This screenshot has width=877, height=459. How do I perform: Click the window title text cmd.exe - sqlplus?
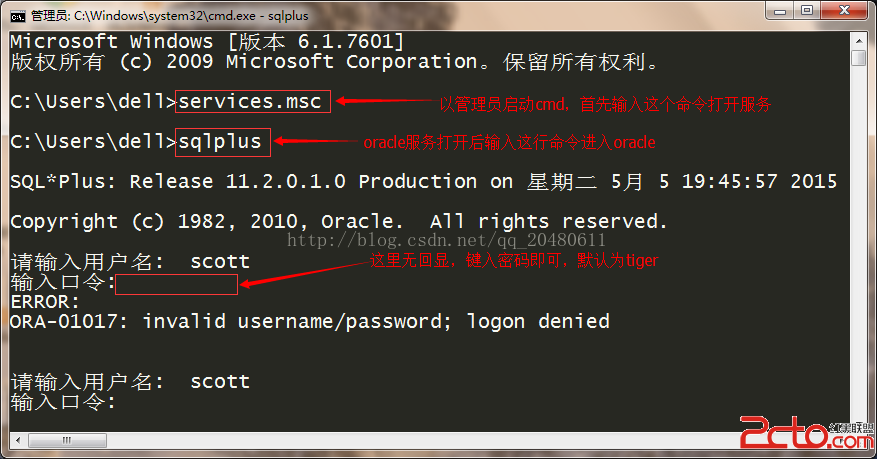(191, 16)
